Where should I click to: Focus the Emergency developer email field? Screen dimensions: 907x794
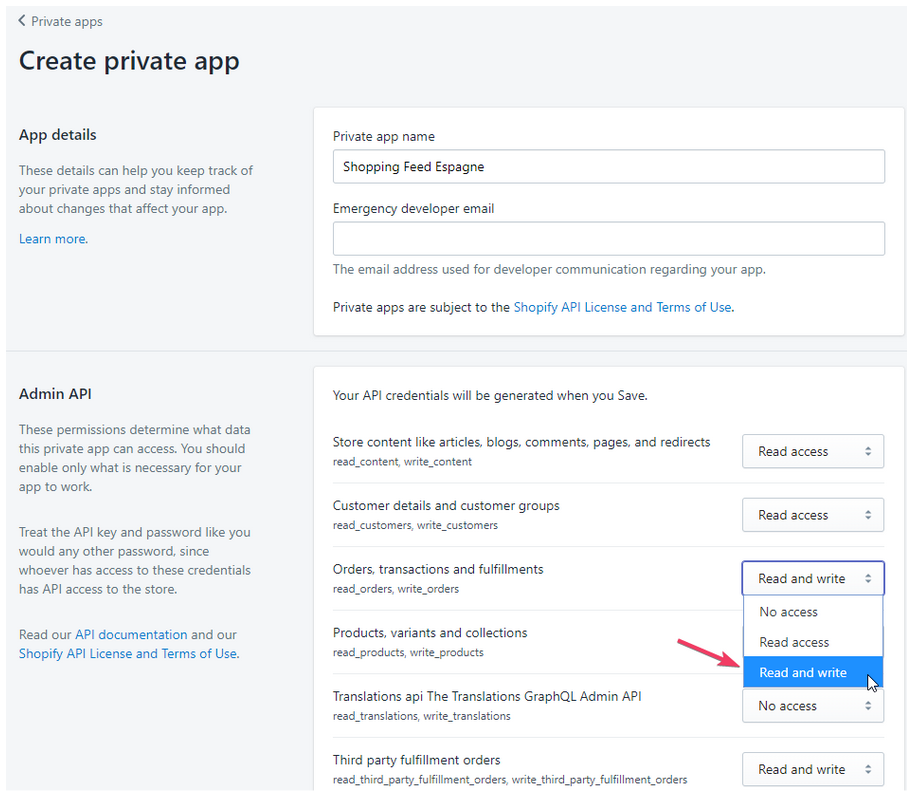tap(608, 239)
